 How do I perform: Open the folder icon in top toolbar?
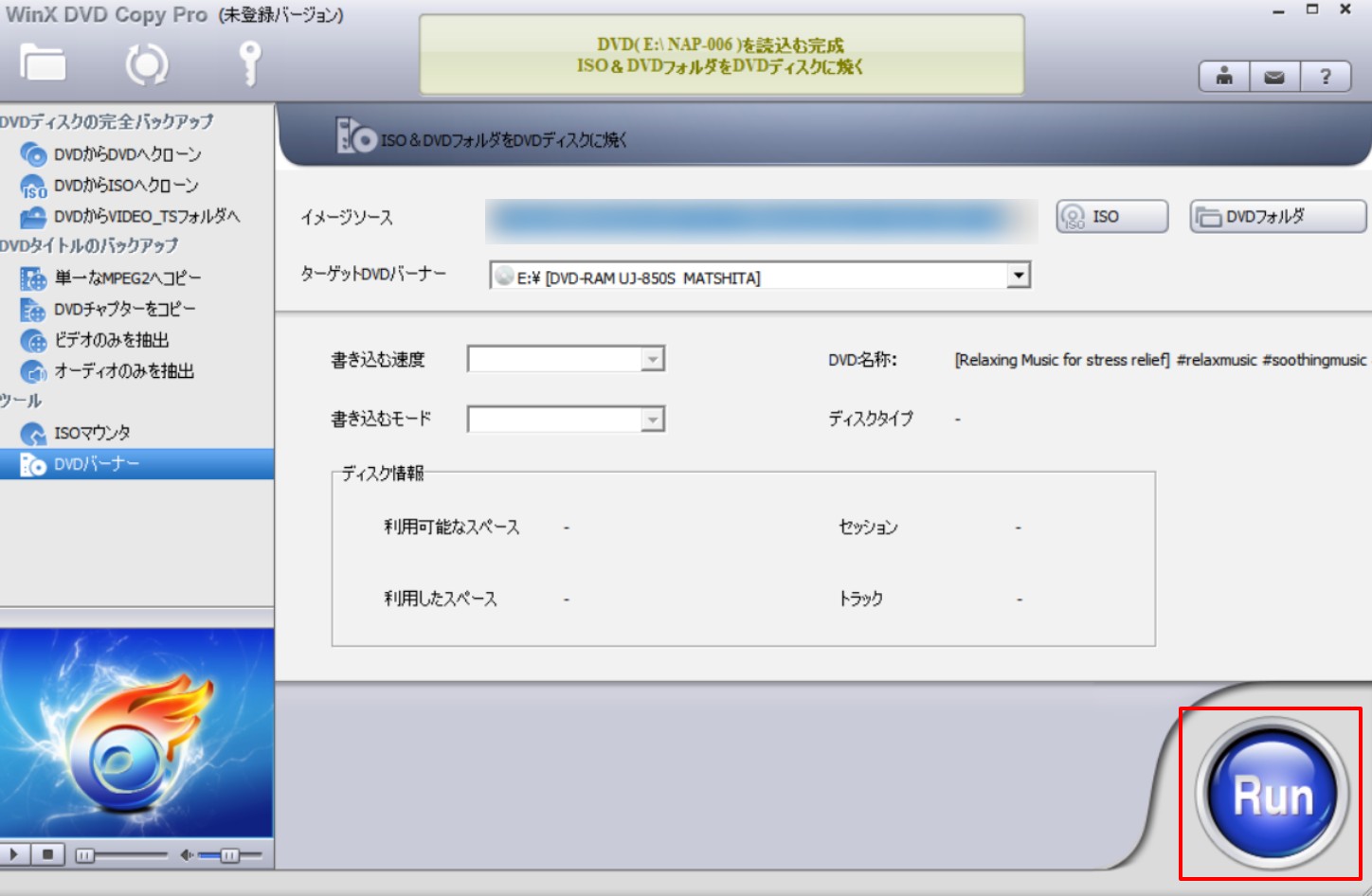click(43, 63)
